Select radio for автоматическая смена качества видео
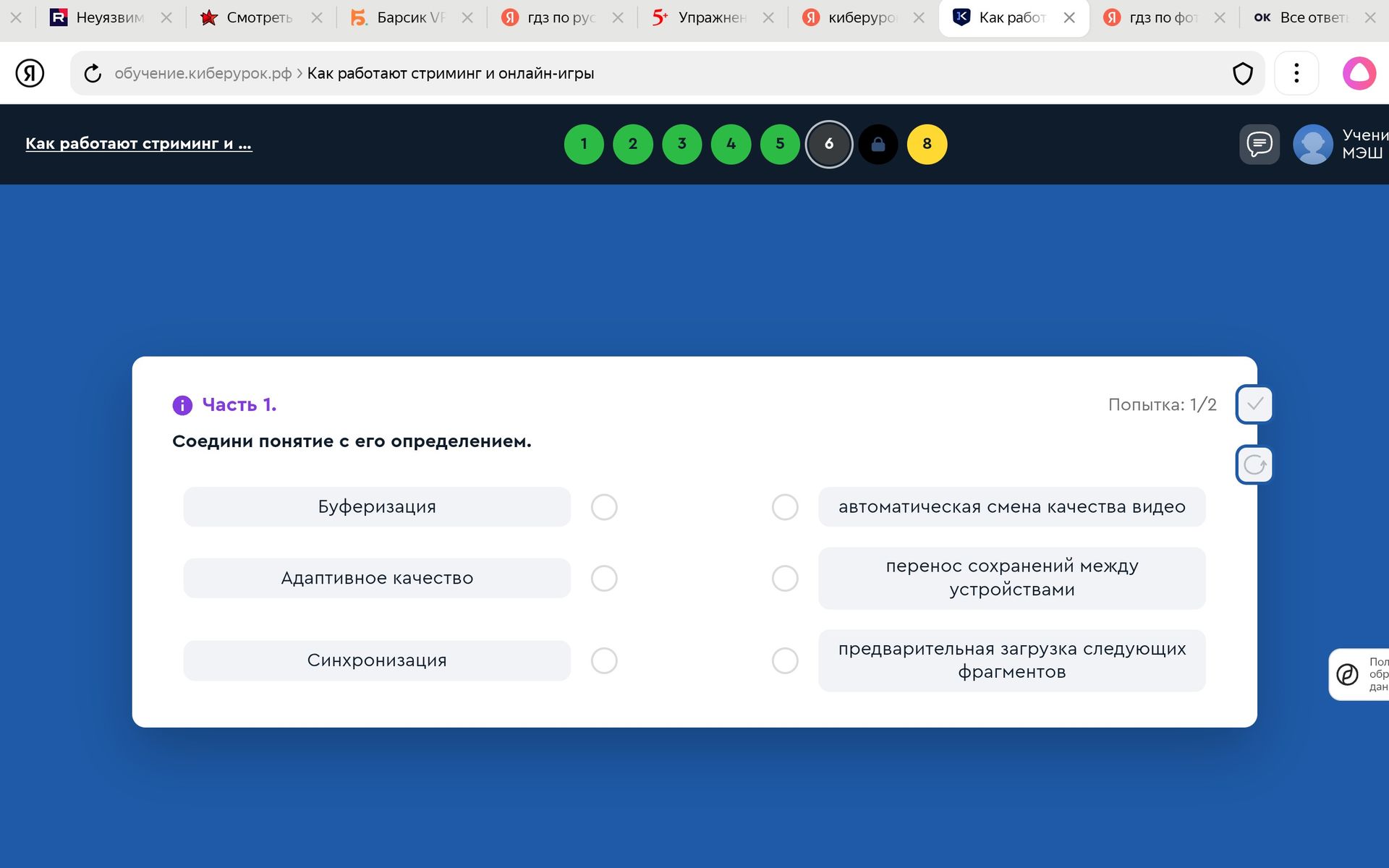Viewport: 1389px width, 868px height. (x=785, y=507)
